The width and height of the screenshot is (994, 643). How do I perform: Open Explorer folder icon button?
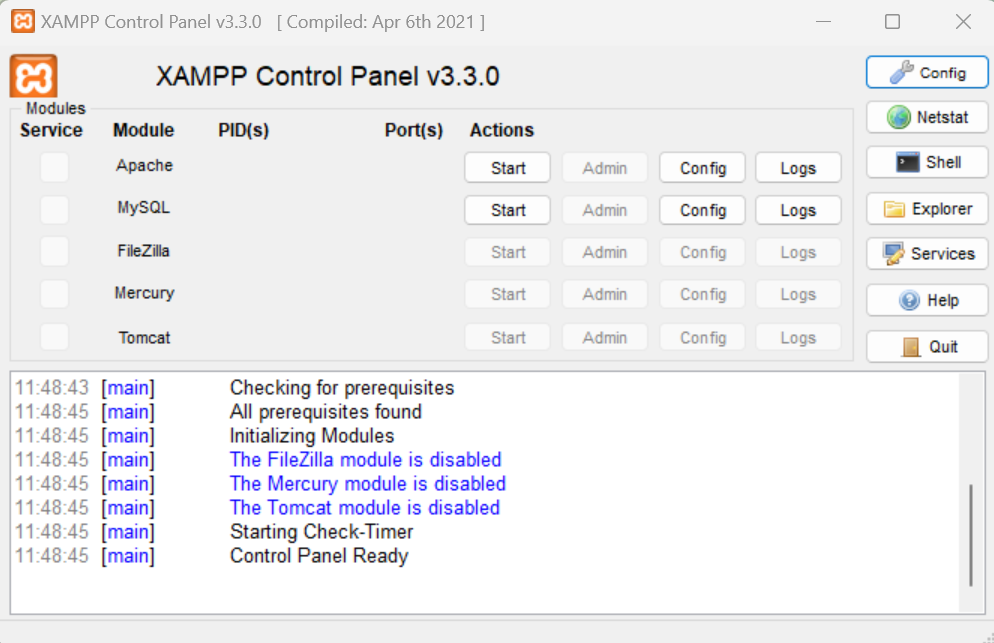(x=927, y=209)
